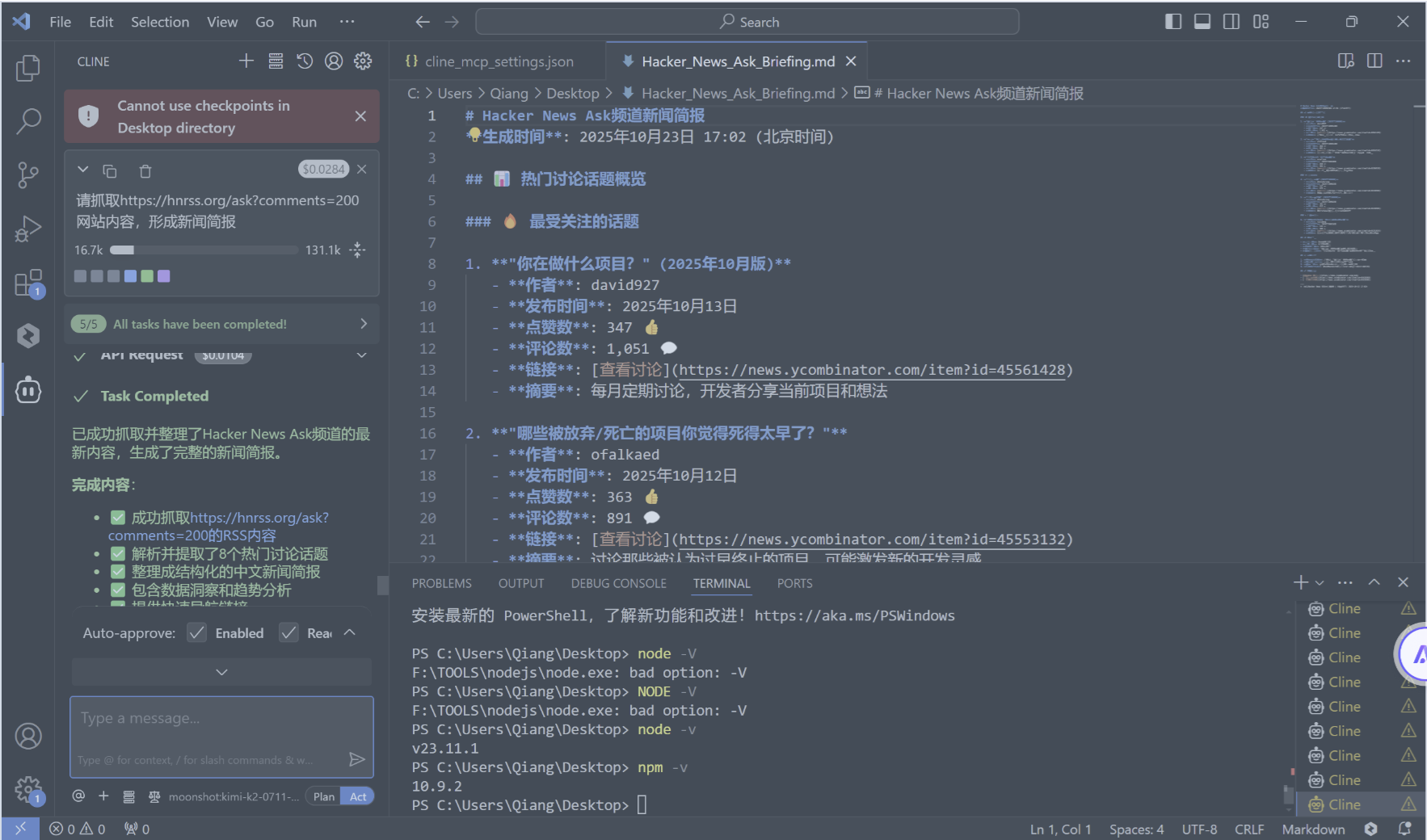Open Cline settings gear icon
Screen dimensions: 1427x840
363,61
